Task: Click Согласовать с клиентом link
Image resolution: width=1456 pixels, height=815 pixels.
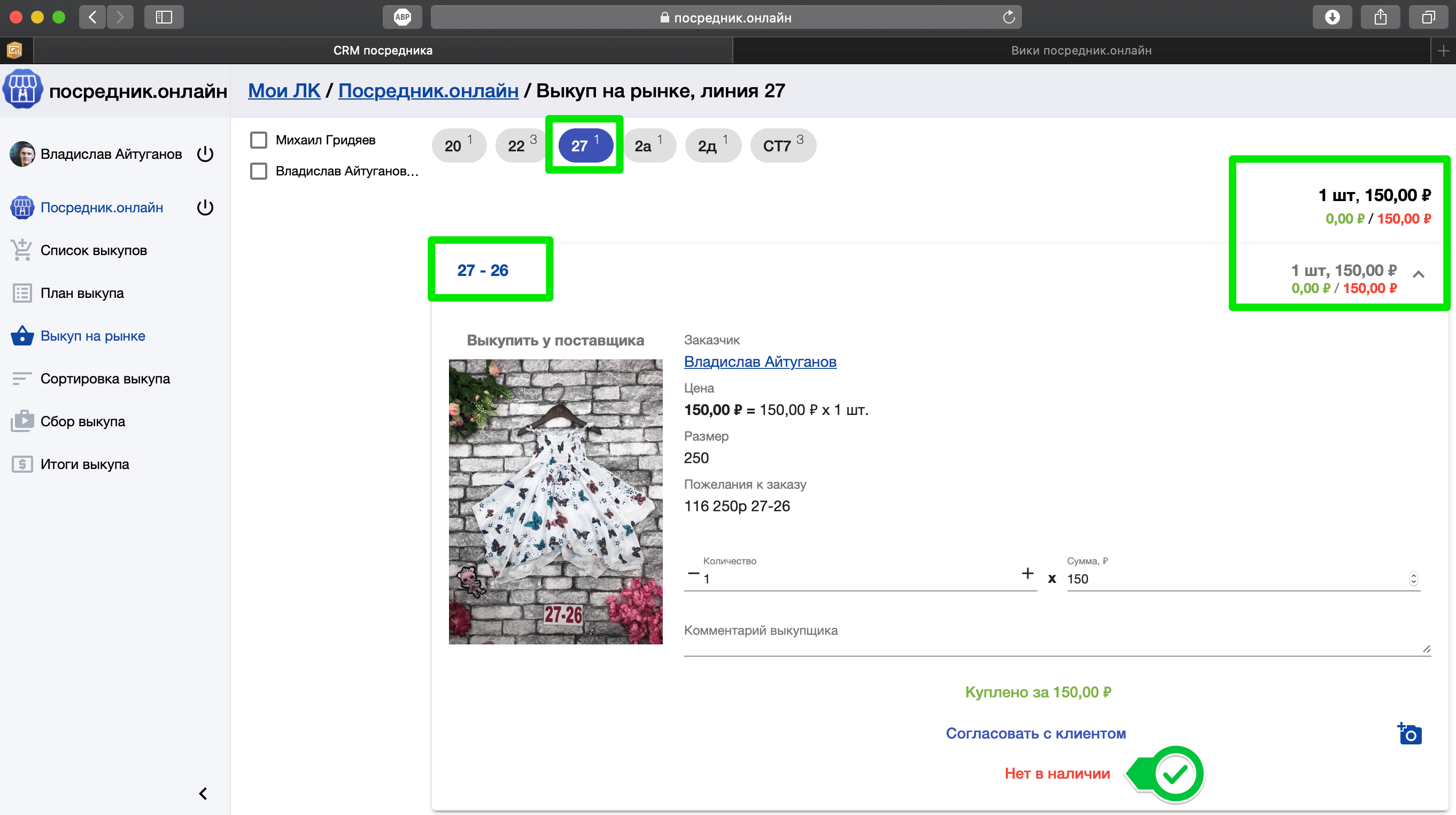Action: point(1035,734)
